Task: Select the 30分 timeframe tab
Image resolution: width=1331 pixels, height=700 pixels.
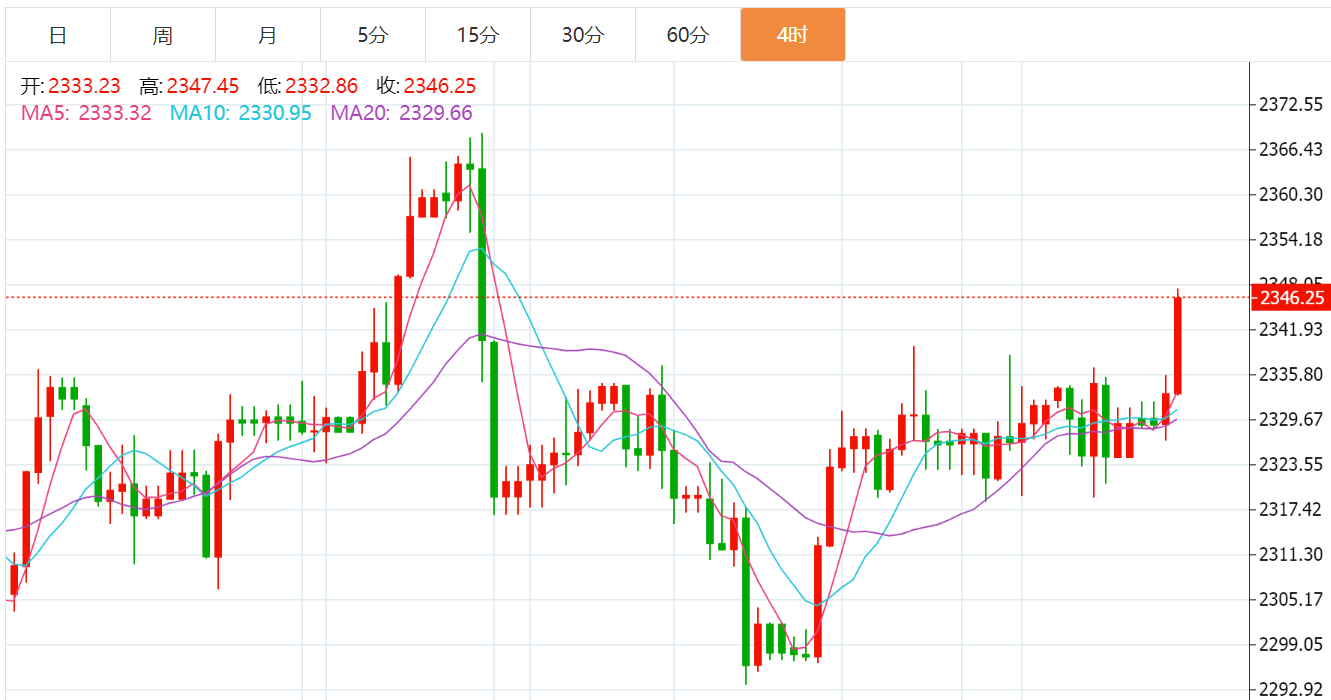Action: (583, 35)
